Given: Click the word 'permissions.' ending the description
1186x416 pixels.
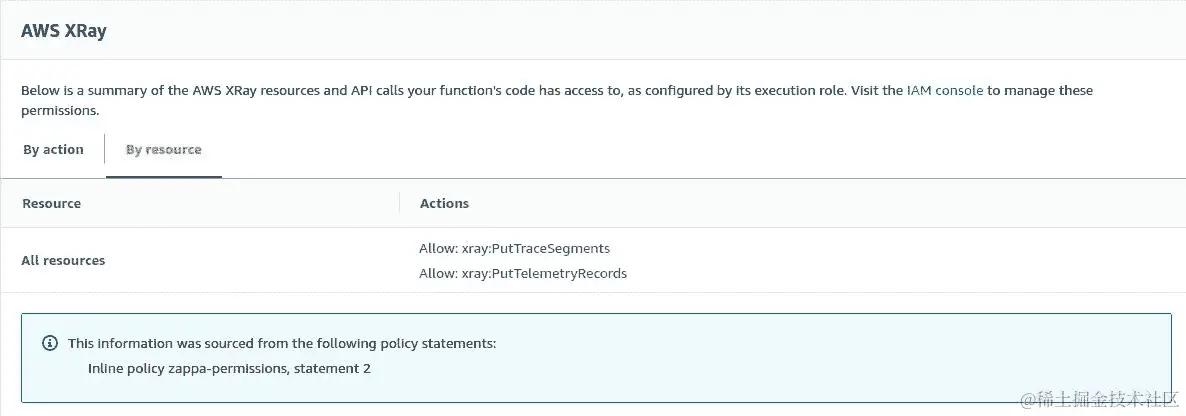Looking at the screenshot, I should coord(60,111).
